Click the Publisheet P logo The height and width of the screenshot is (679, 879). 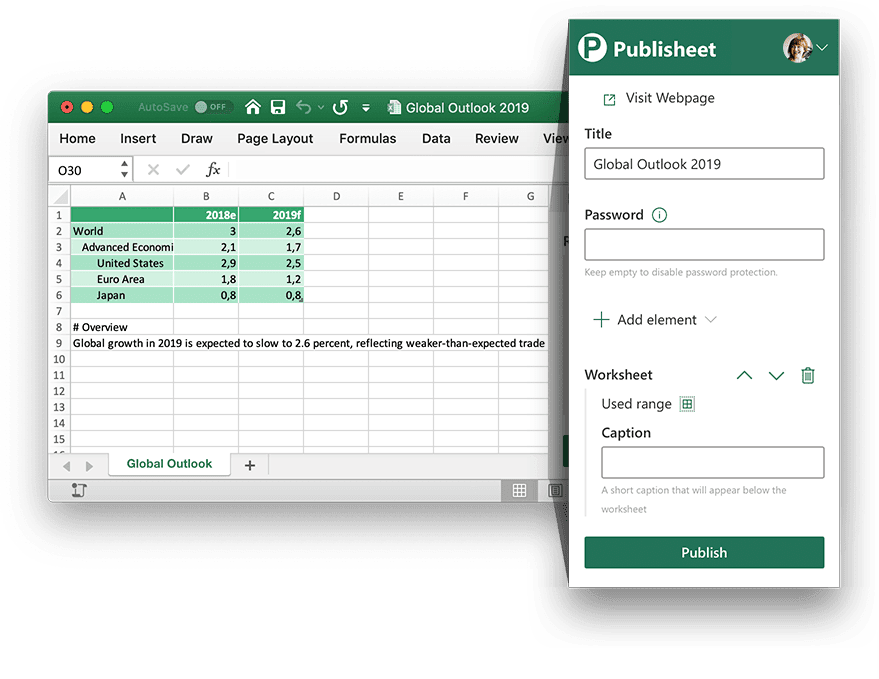tap(593, 48)
